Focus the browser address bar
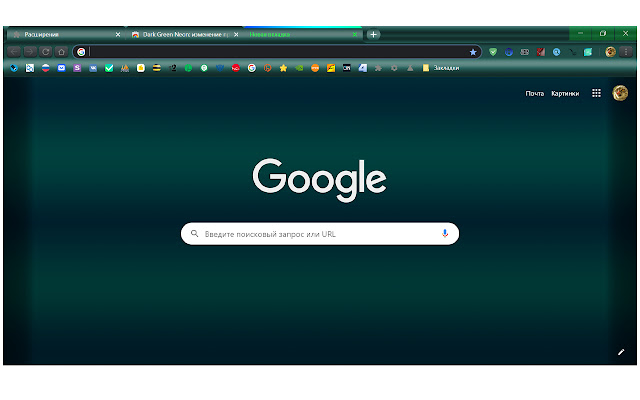Image resolution: width=640 pixels, height=400 pixels. click(x=278, y=52)
